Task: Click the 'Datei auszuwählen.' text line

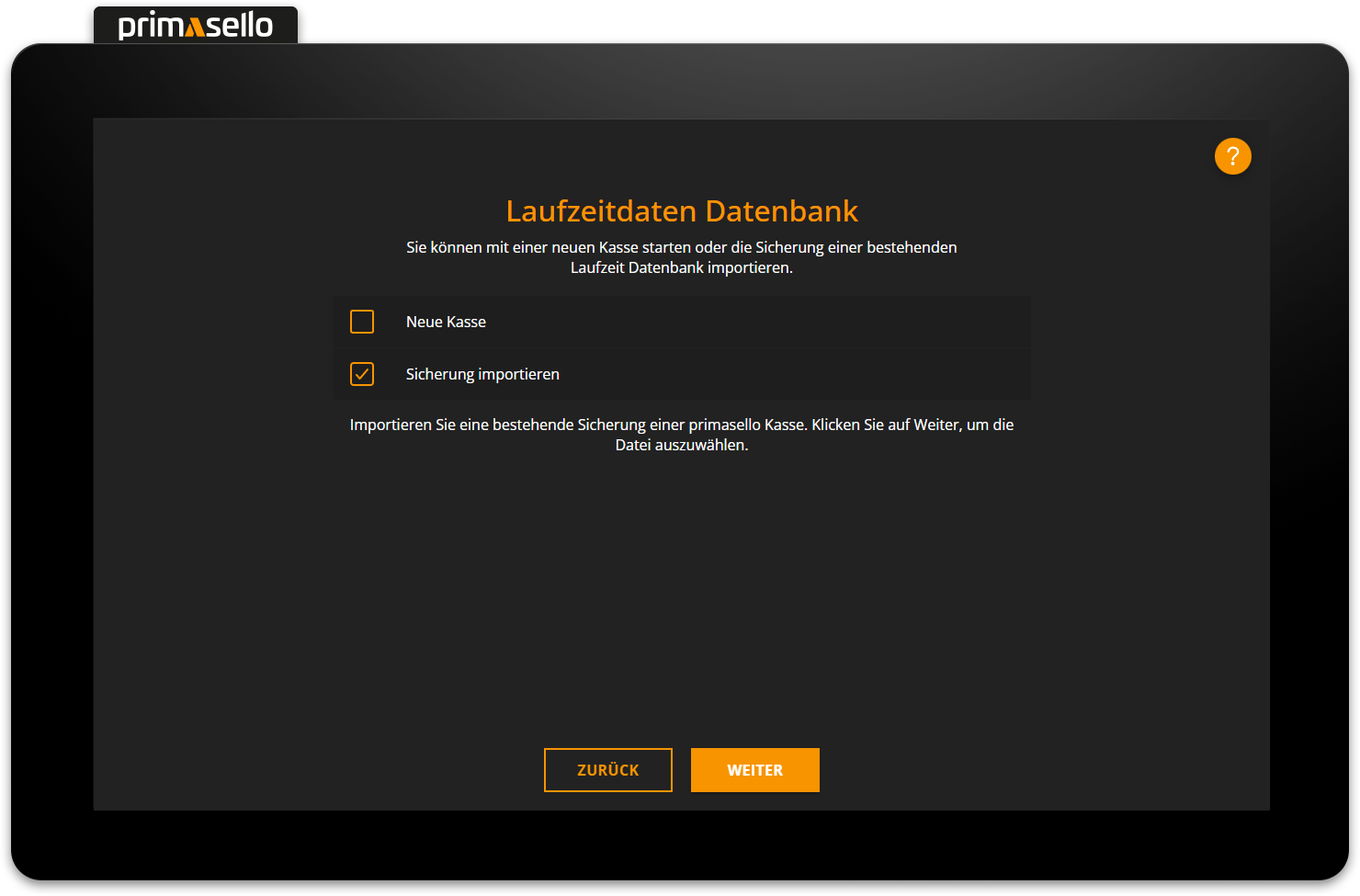Action: point(681,445)
